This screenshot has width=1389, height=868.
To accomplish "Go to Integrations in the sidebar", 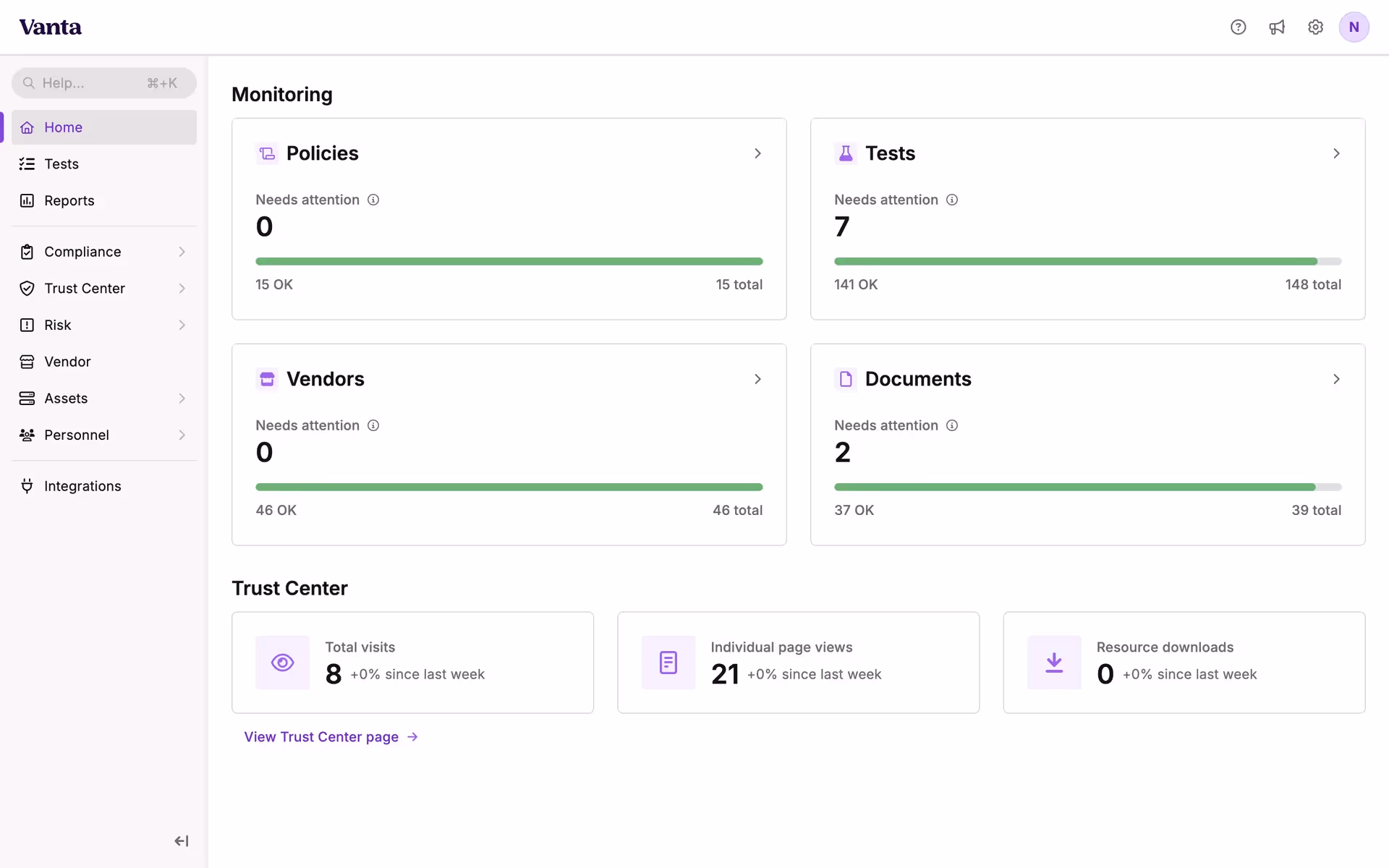I will [82, 486].
